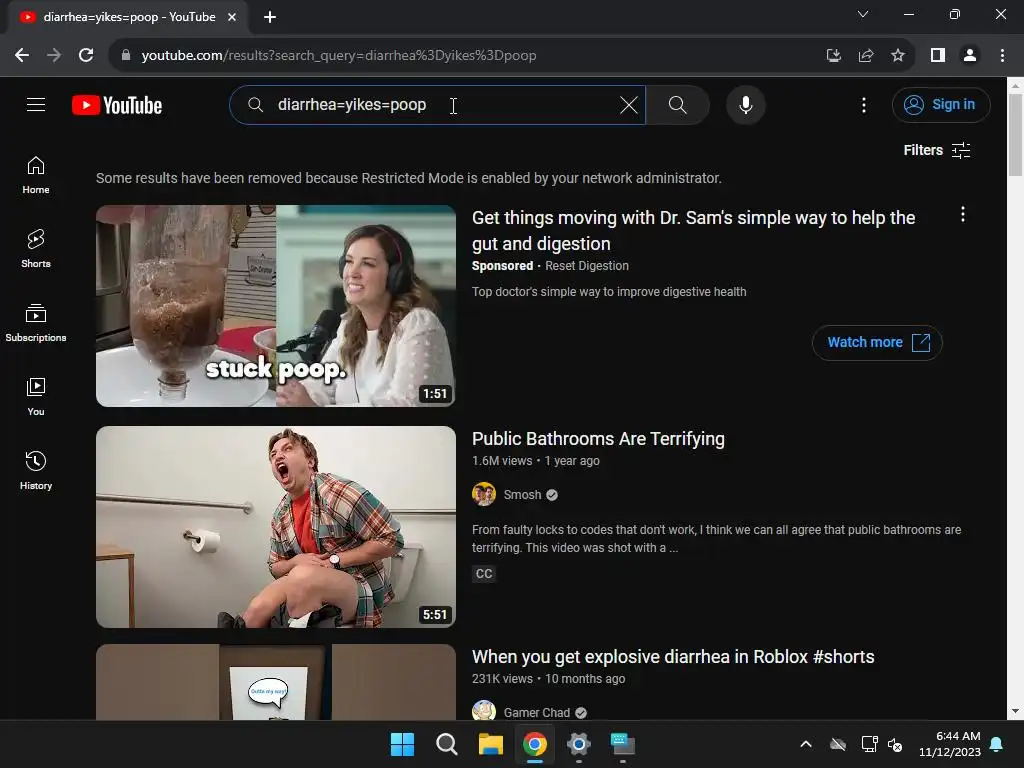Select the diarrhea=yikes=poop YouTube tab

click(x=129, y=18)
